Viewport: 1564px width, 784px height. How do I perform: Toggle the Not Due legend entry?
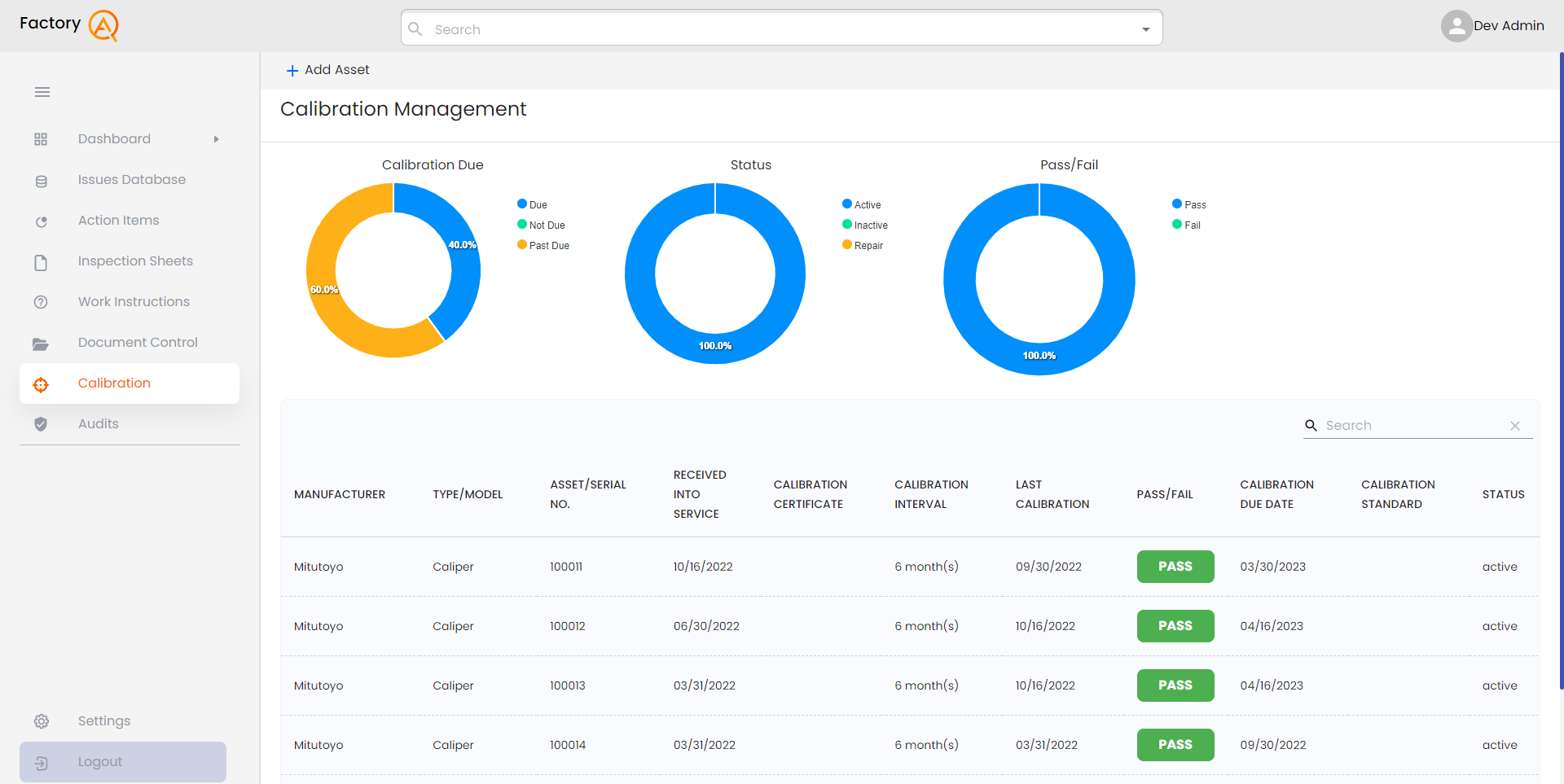point(541,225)
